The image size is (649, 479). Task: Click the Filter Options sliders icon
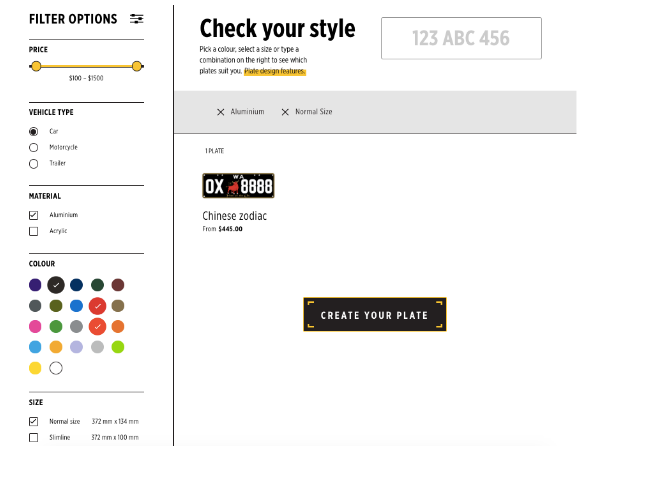[137, 19]
